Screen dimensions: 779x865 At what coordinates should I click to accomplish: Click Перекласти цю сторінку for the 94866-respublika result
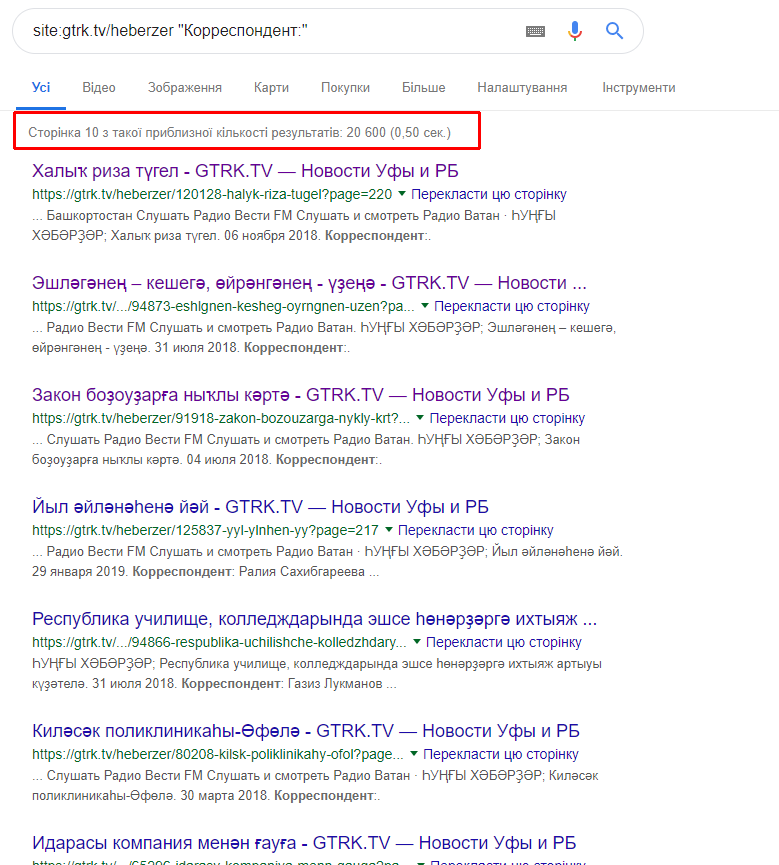(x=504, y=642)
